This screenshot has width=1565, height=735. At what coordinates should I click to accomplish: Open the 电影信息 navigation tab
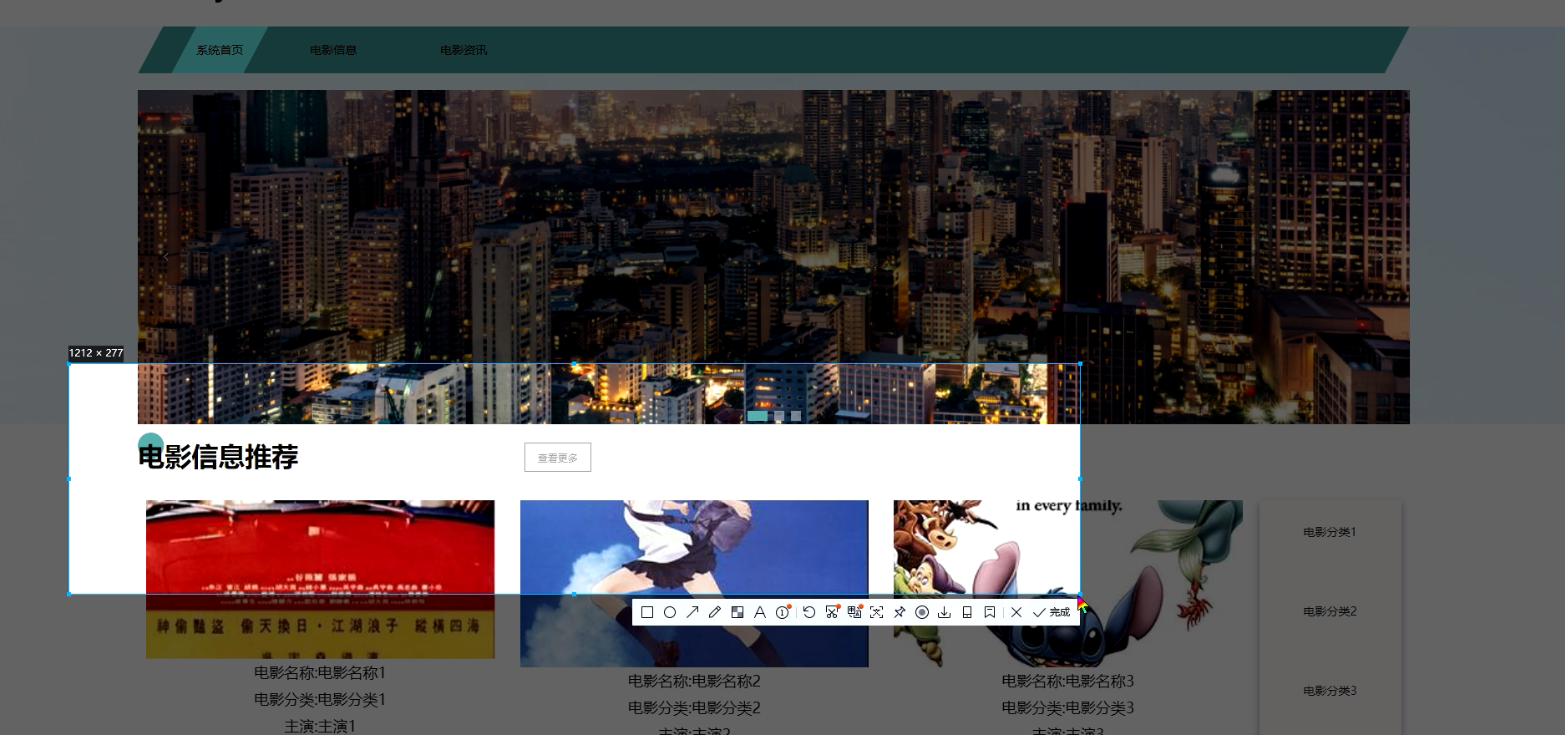tap(333, 50)
